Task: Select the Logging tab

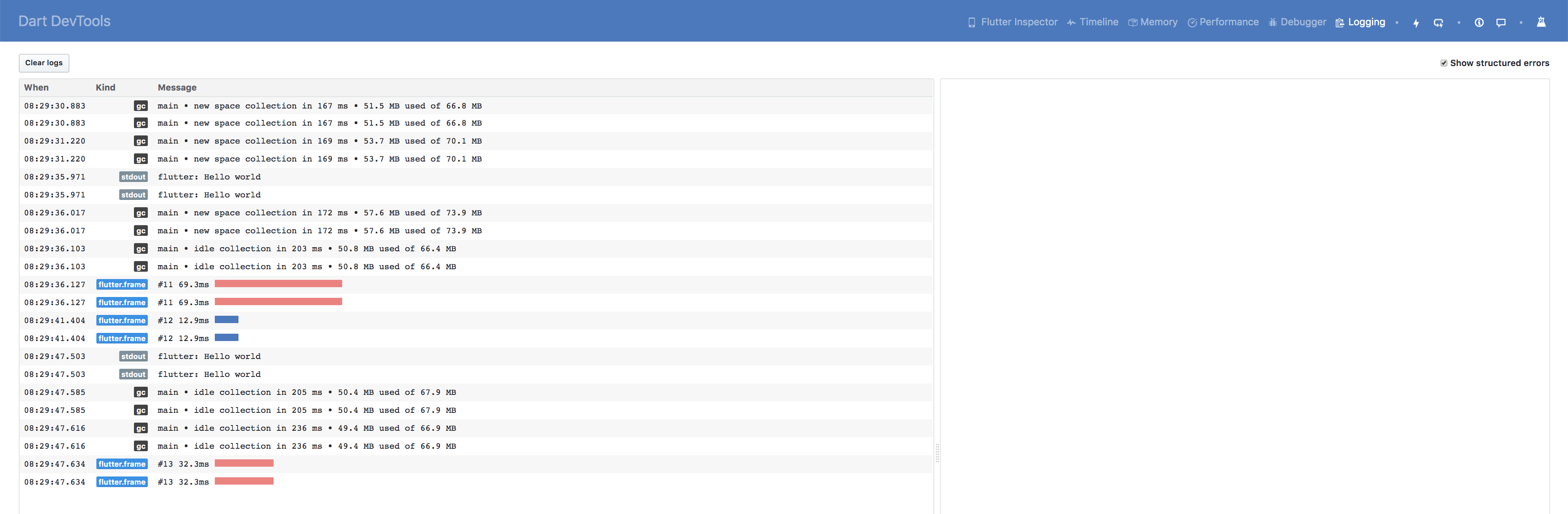Action: (1361, 22)
